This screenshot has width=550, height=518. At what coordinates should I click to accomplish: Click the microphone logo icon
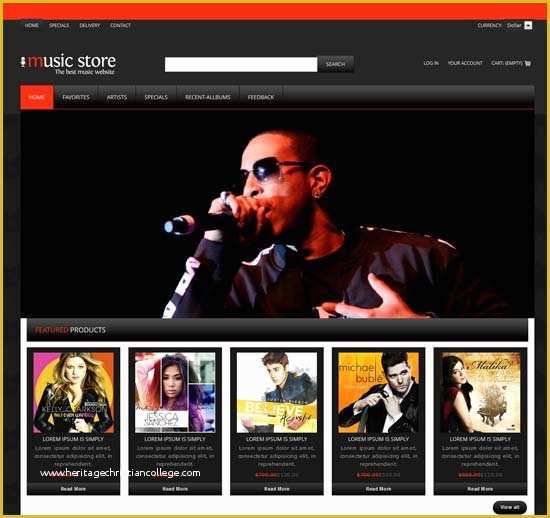point(23,62)
